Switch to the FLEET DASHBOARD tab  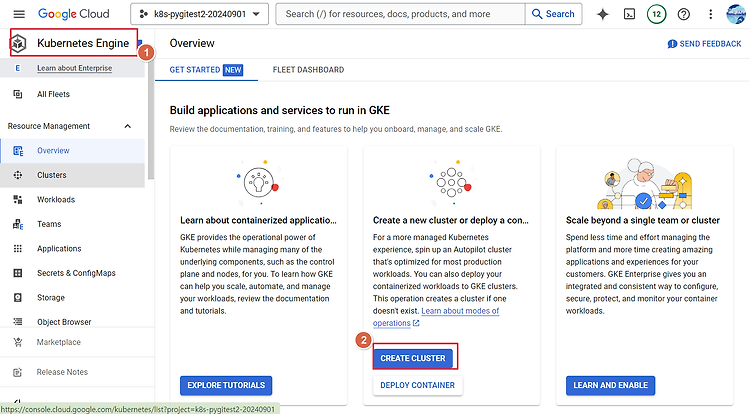click(308, 70)
